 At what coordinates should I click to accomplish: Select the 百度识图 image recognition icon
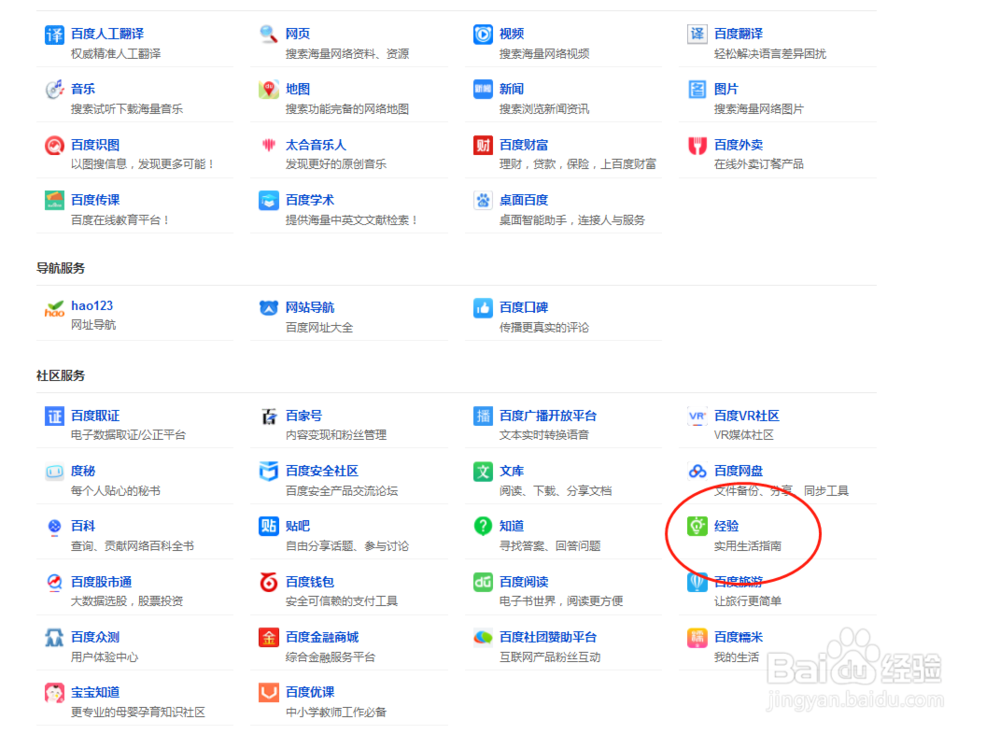pos(54,144)
